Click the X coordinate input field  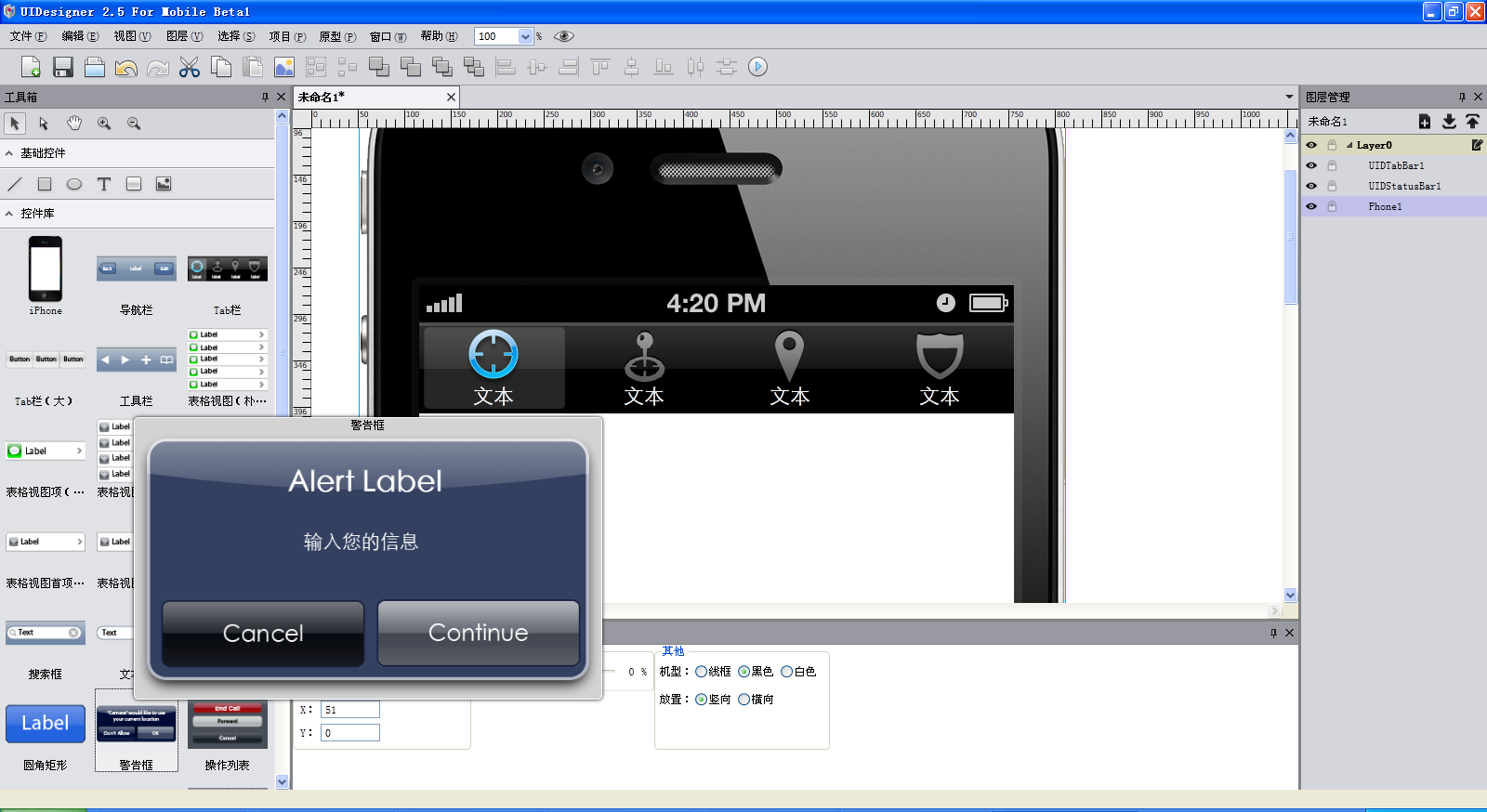pos(350,710)
